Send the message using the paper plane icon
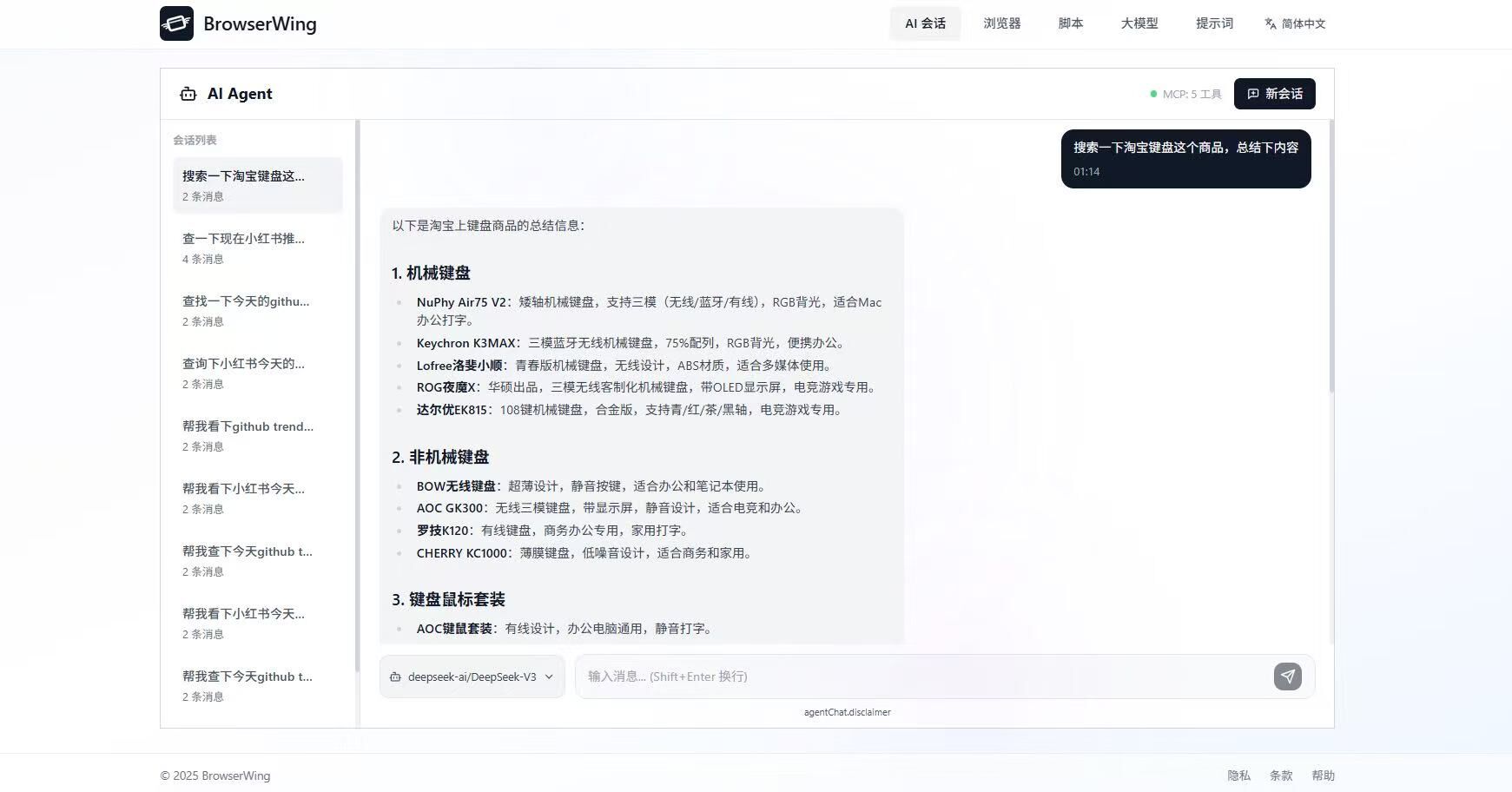Screen dimensions: 1512x792 coord(1288,676)
